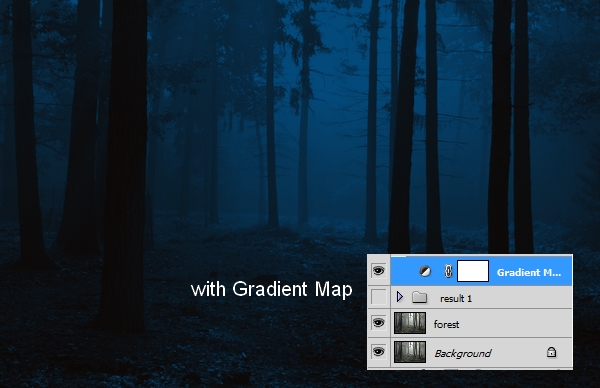Image resolution: width=600 pixels, height=388 pixels.
Task: Click the result 1 group folder icon
Action: 419,297
